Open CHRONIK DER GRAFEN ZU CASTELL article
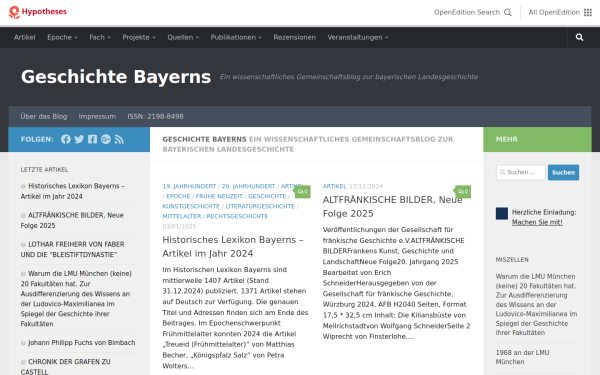 click(x=65, y=367)
